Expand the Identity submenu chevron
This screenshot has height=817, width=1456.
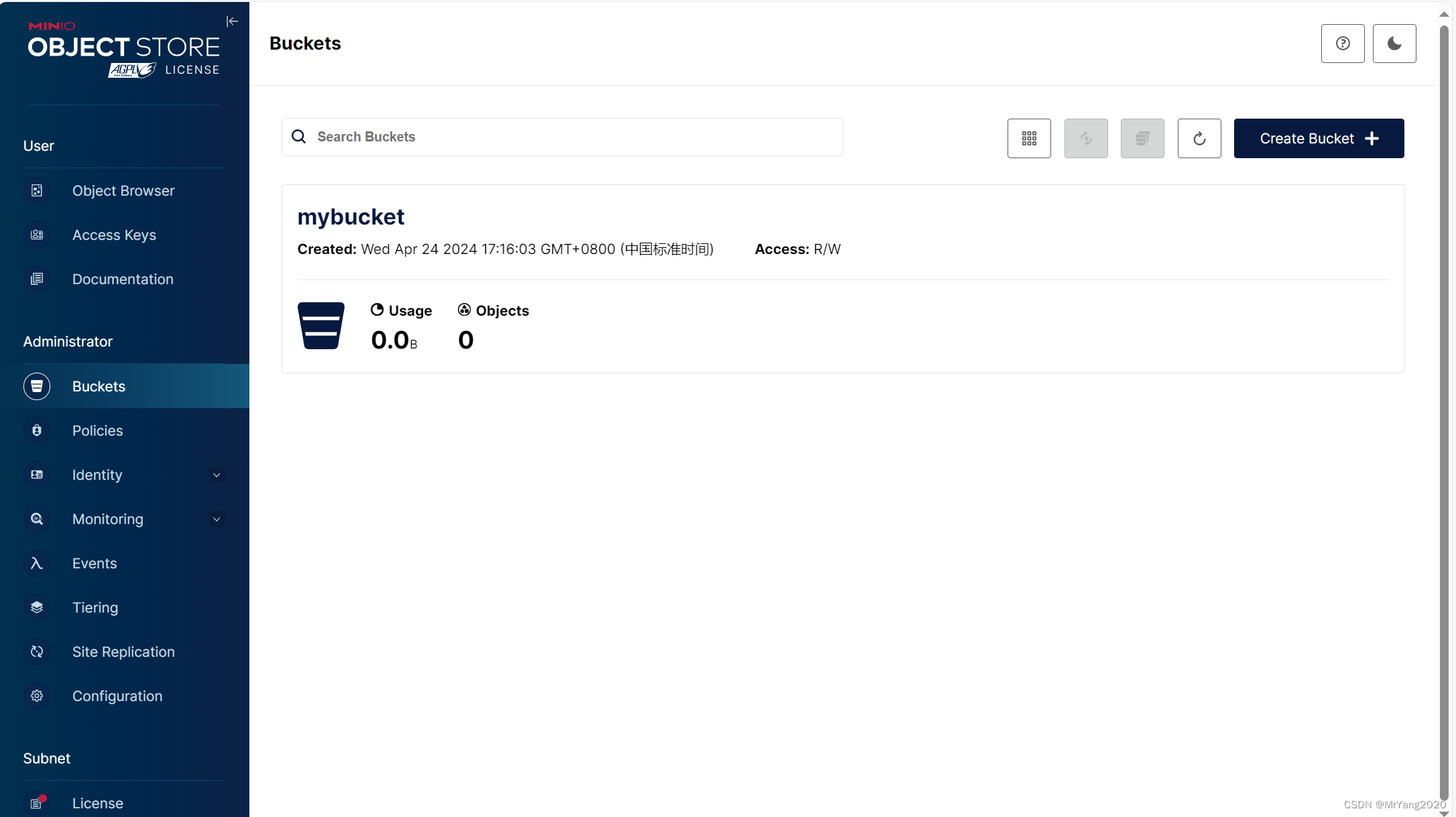coord(217,475)
